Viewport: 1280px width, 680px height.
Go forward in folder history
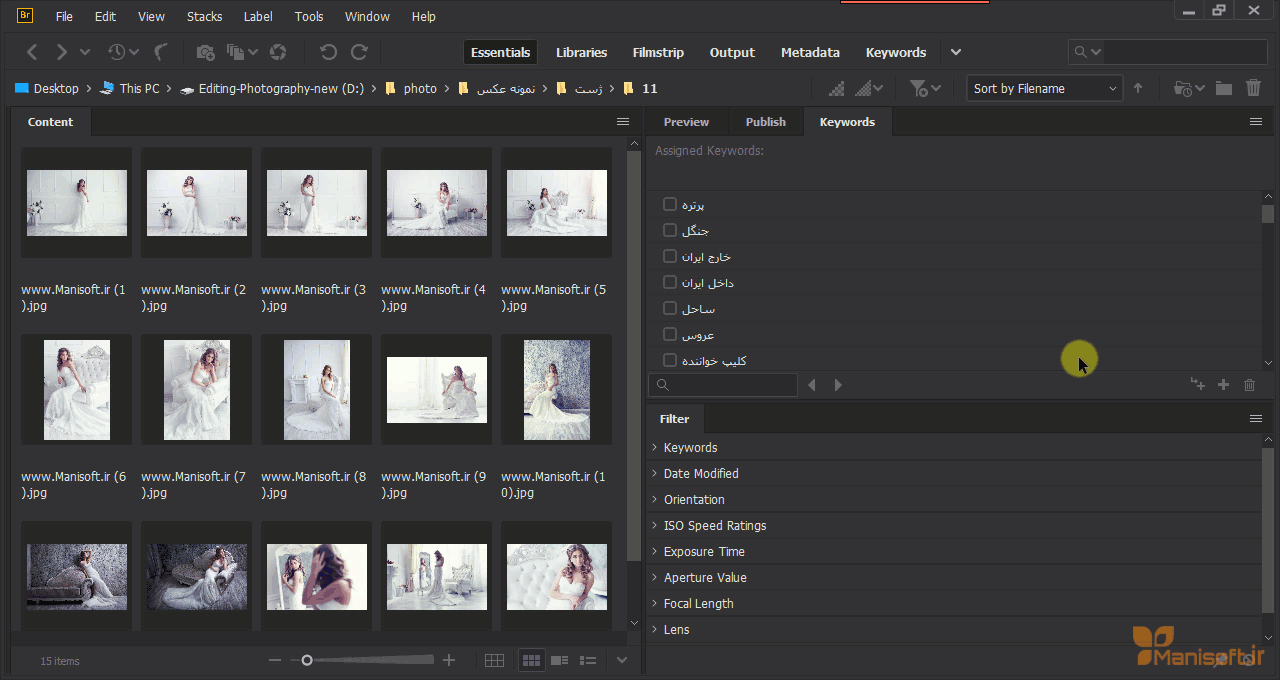coord(62,52)
